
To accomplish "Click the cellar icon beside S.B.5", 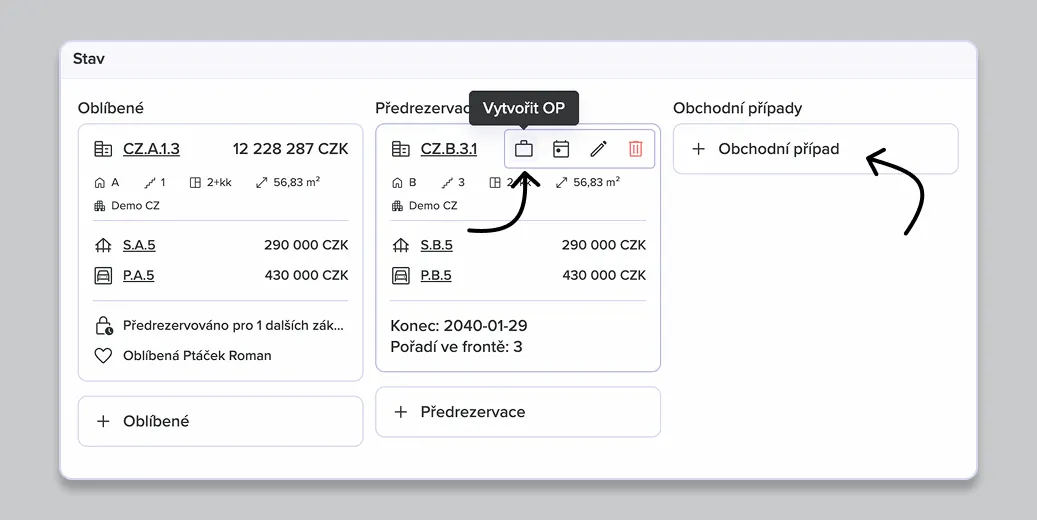I will tap(401, 245).
